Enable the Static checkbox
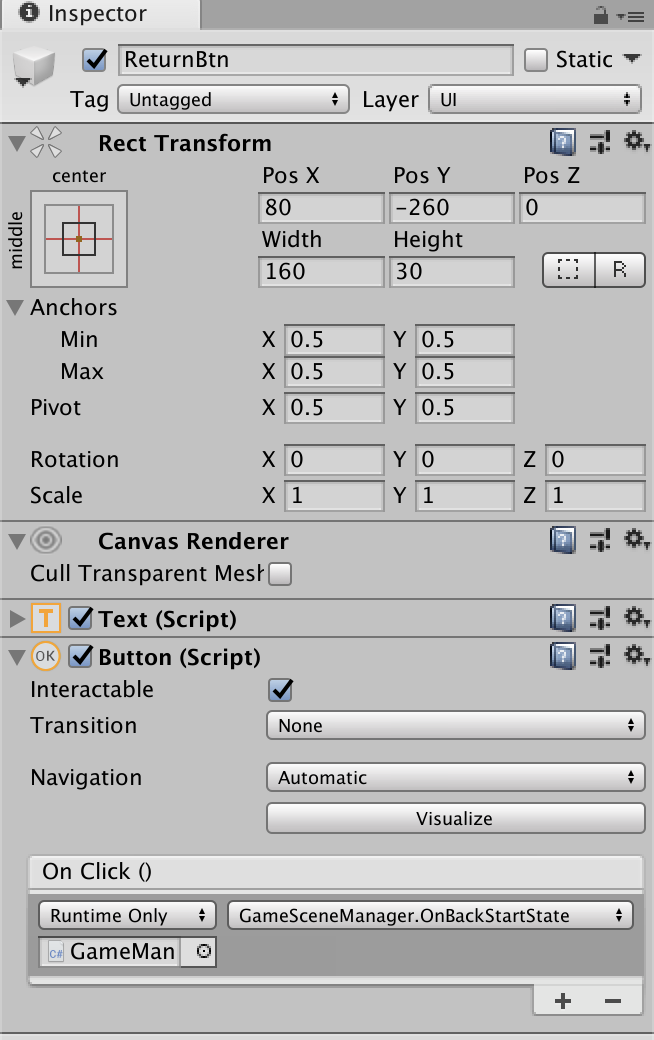 click(537, 60)
